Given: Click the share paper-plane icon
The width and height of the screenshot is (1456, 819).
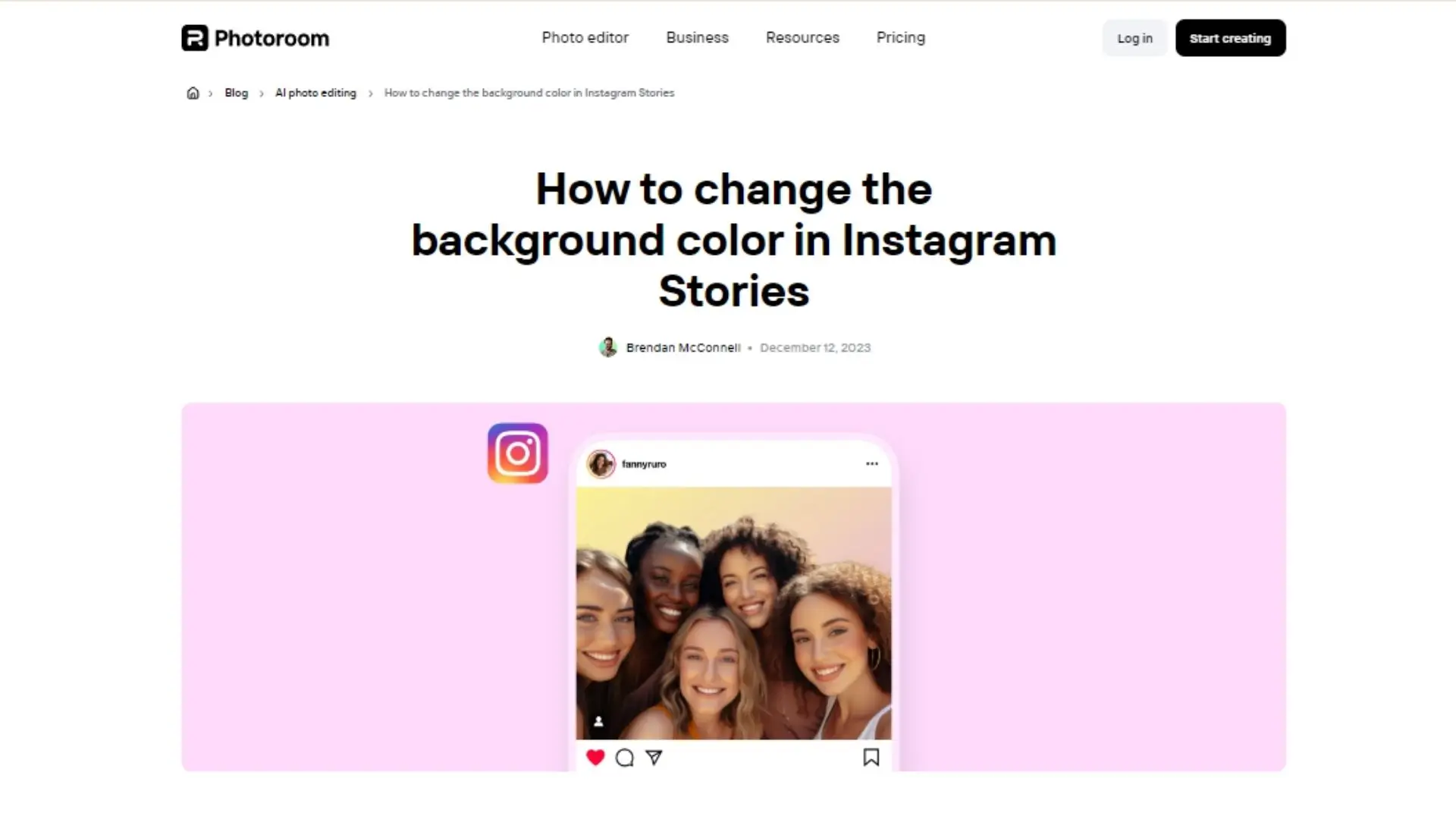Looking at the screenshot, I should 654,757.
